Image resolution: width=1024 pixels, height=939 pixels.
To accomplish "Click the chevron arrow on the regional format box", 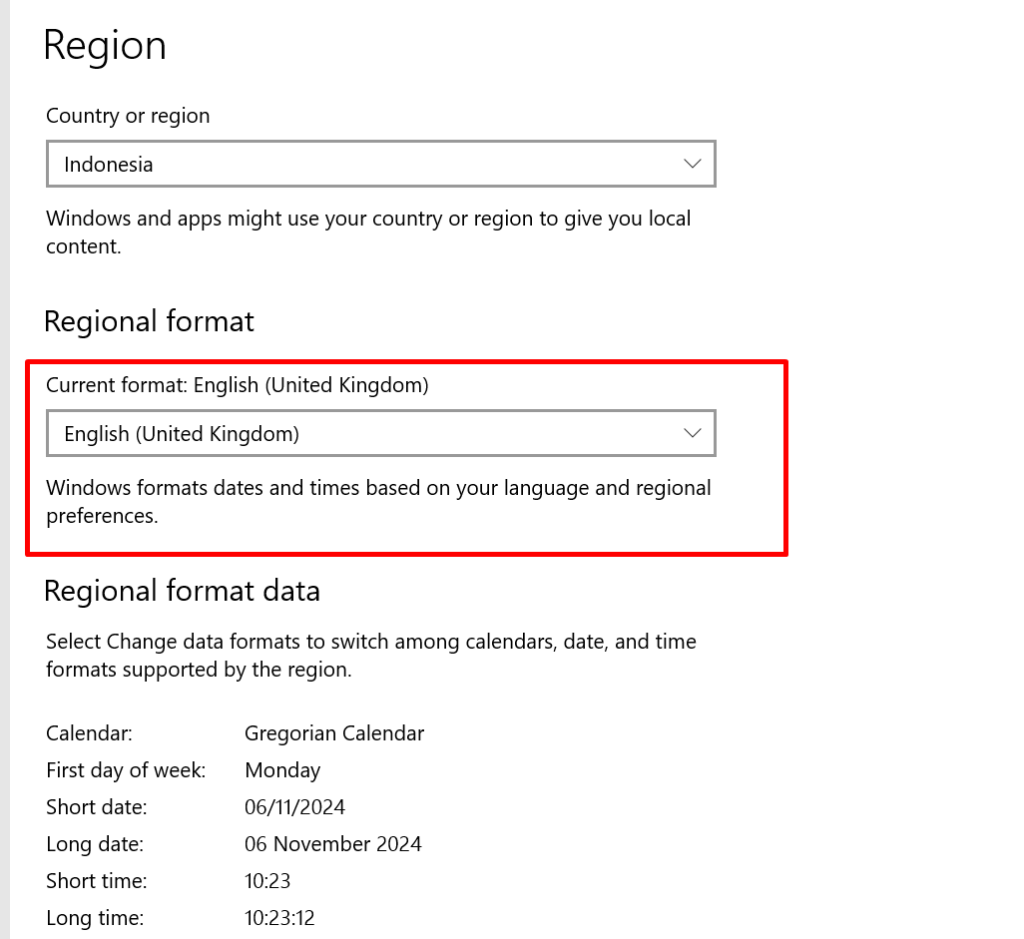I will (x=692, y=434).
